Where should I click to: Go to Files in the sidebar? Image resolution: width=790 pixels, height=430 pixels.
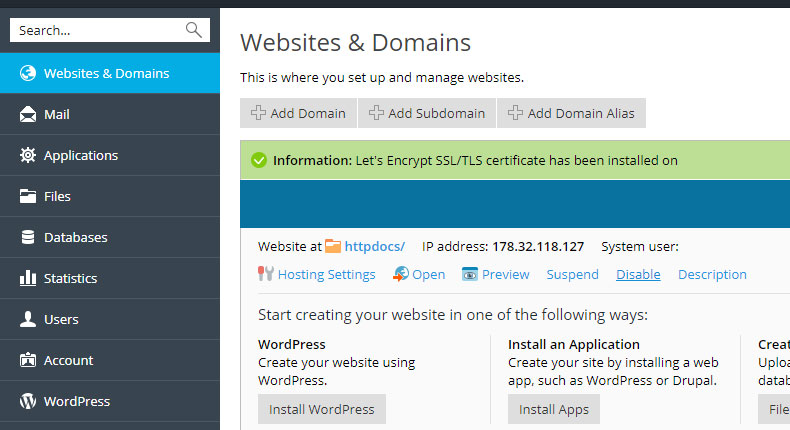click(110, 196)
